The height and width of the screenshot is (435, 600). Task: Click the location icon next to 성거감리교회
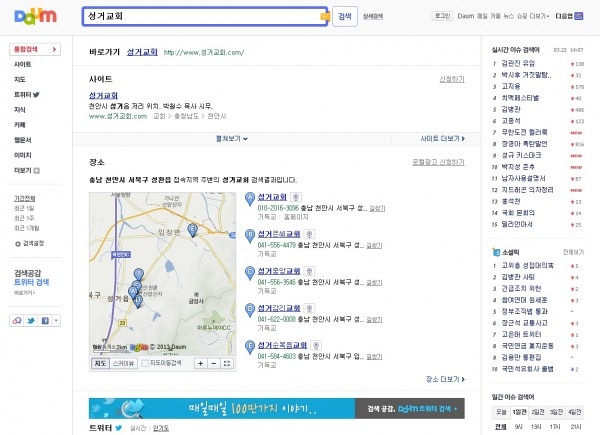tap(309, 308)
